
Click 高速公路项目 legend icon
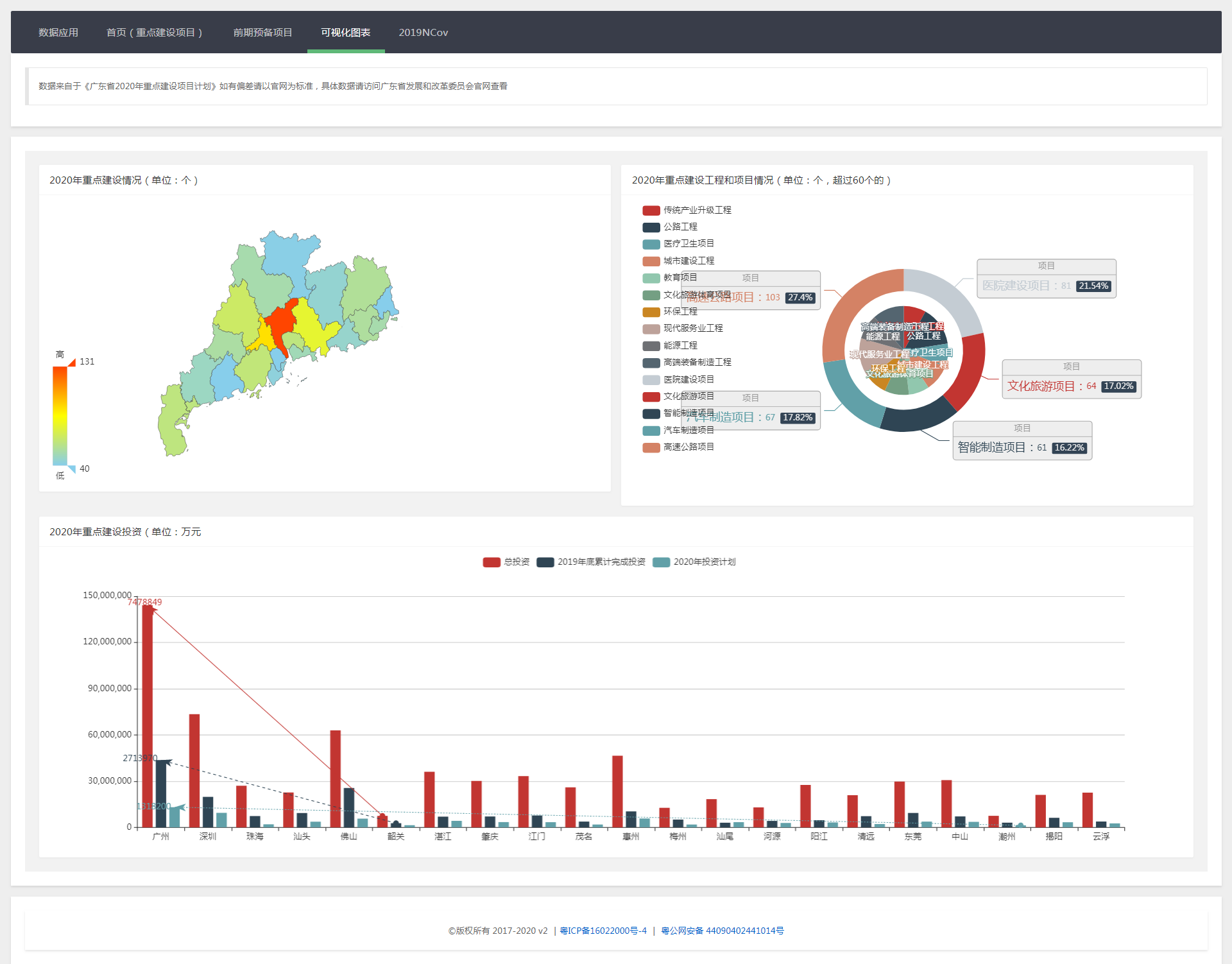651,447
